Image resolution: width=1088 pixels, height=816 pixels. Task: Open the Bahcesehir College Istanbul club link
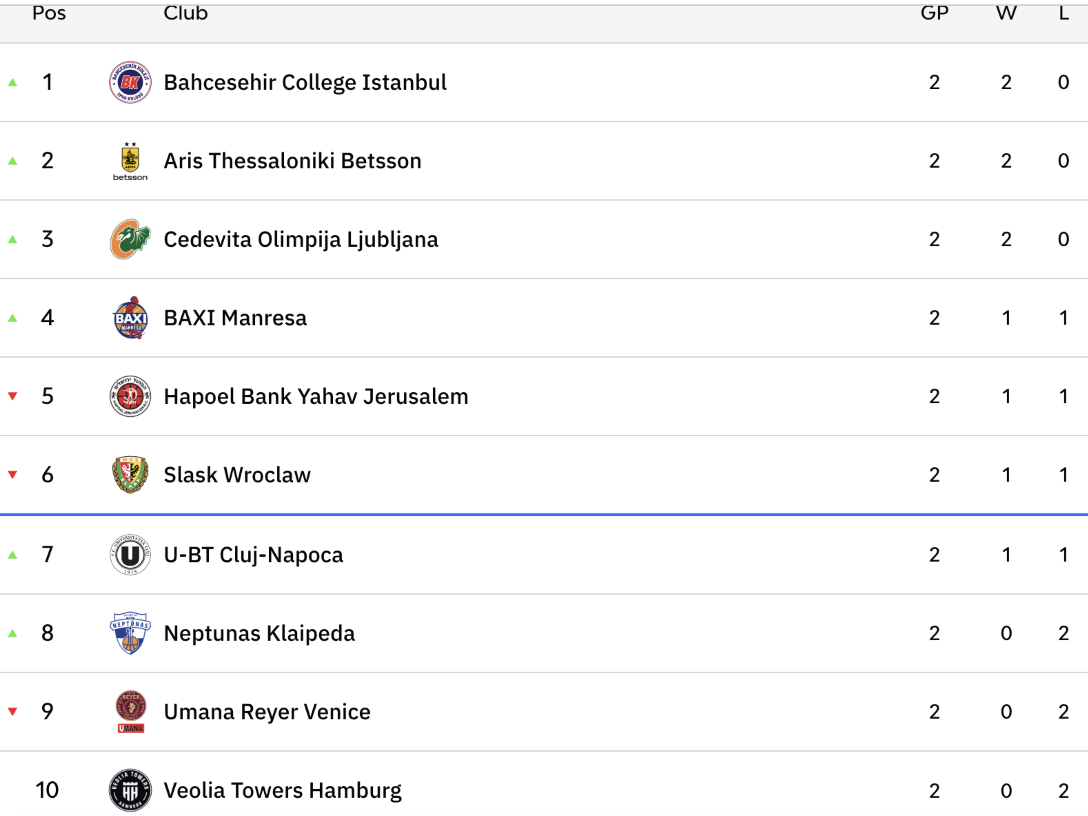tap(305, 82)
